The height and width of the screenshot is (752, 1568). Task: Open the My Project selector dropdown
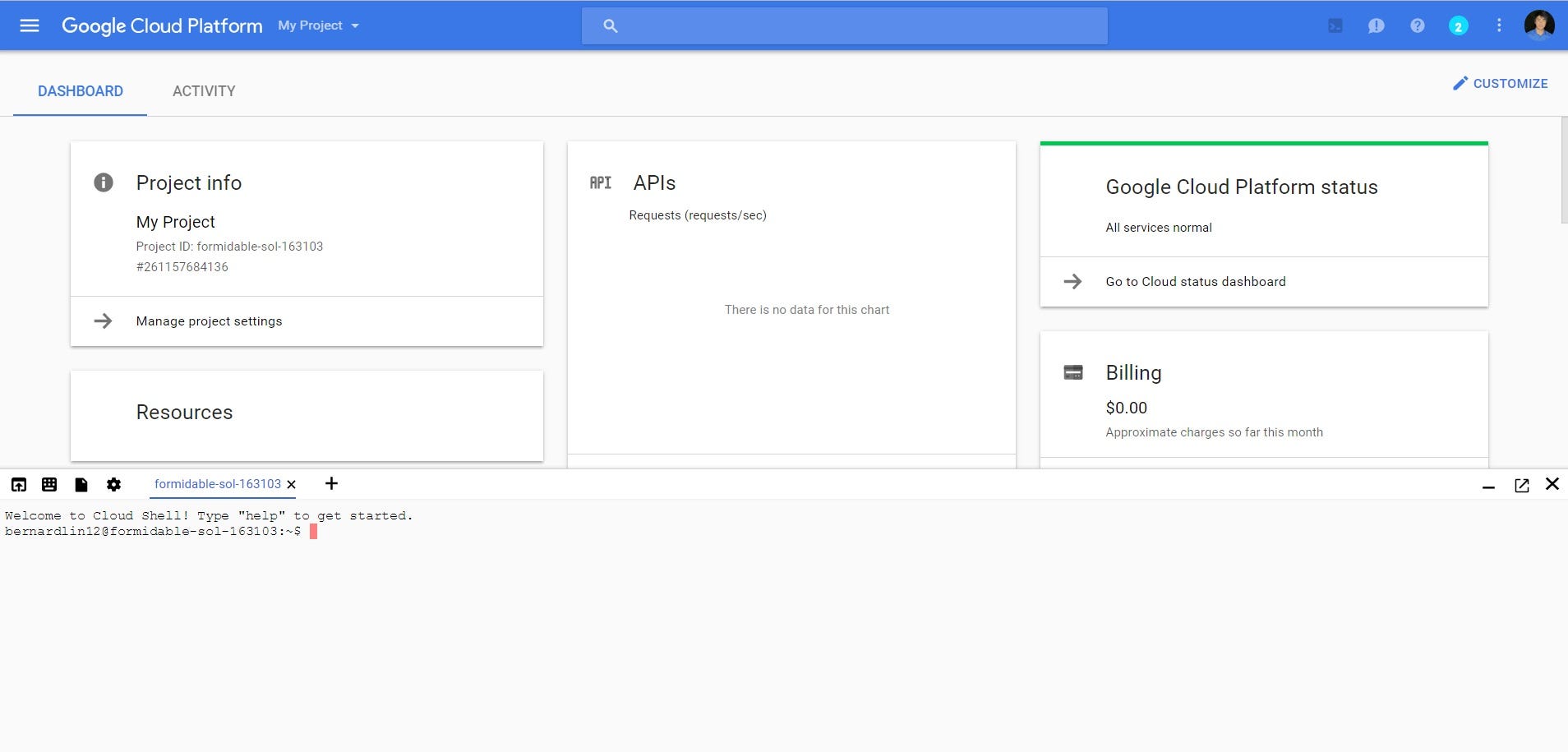(x=319, y=25)
